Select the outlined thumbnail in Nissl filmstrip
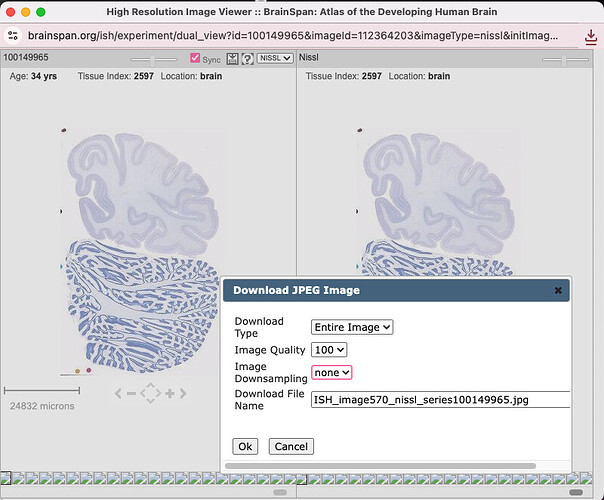Screen dimensions: 604x500 point(302,479)
